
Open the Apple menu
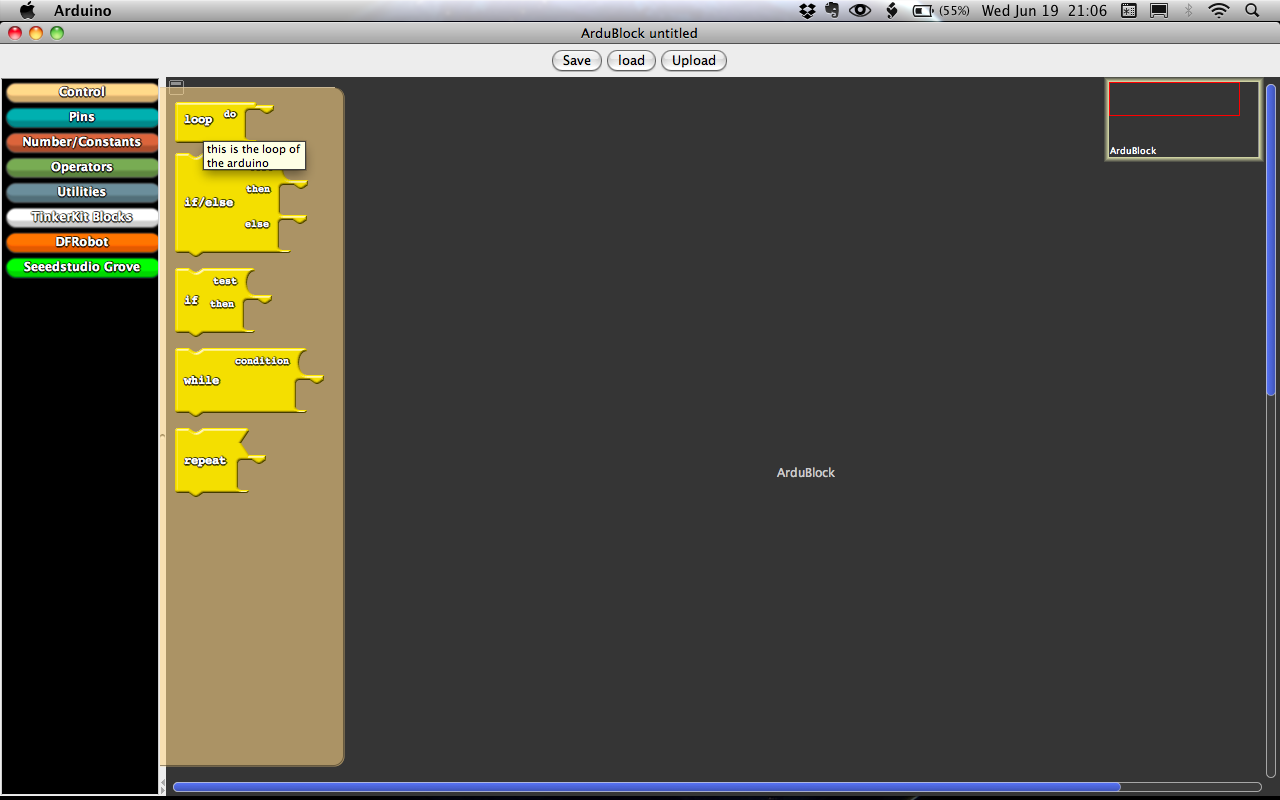[x=28, y=10]
